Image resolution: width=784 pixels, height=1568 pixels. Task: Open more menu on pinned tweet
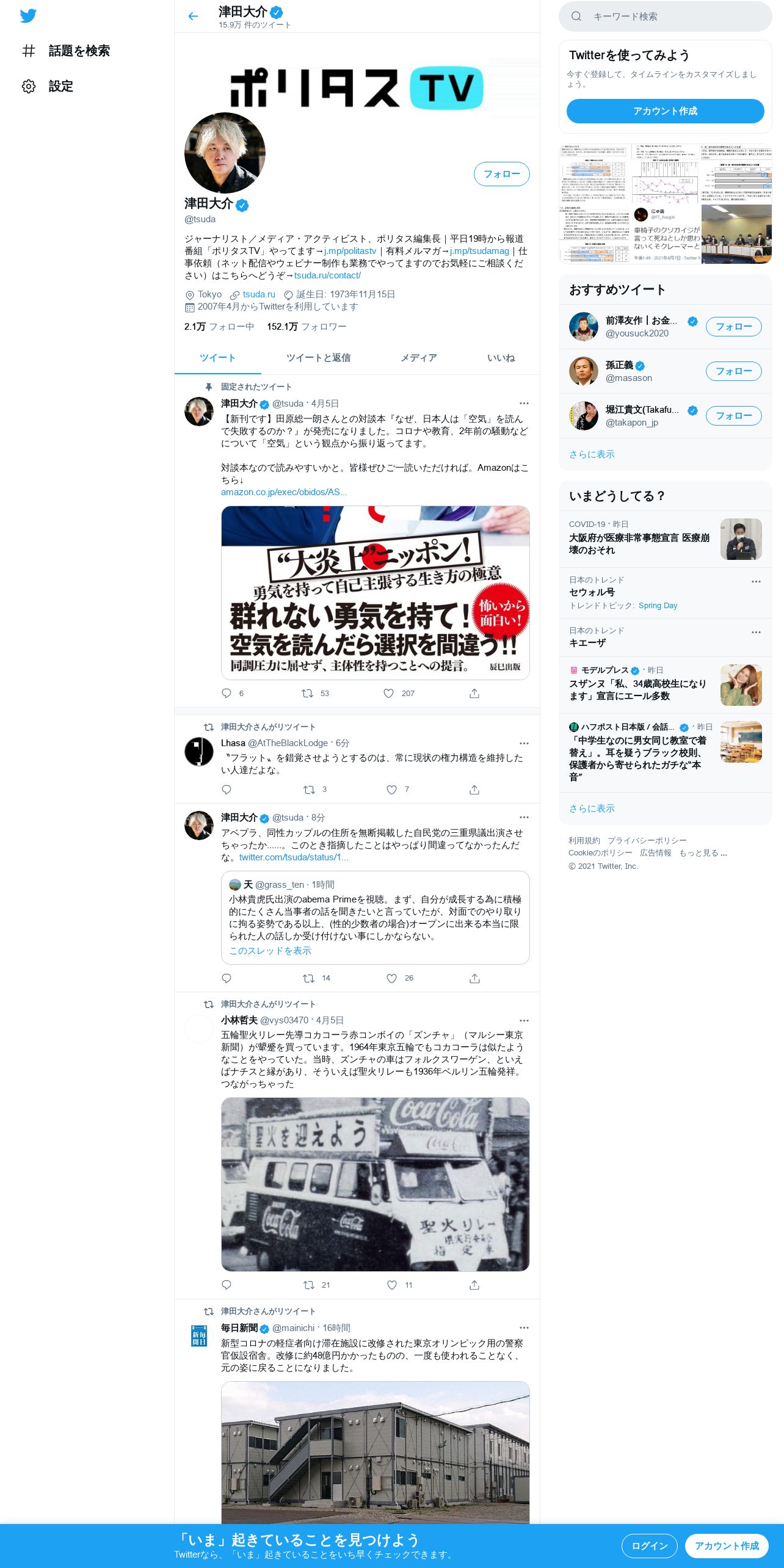524,404
